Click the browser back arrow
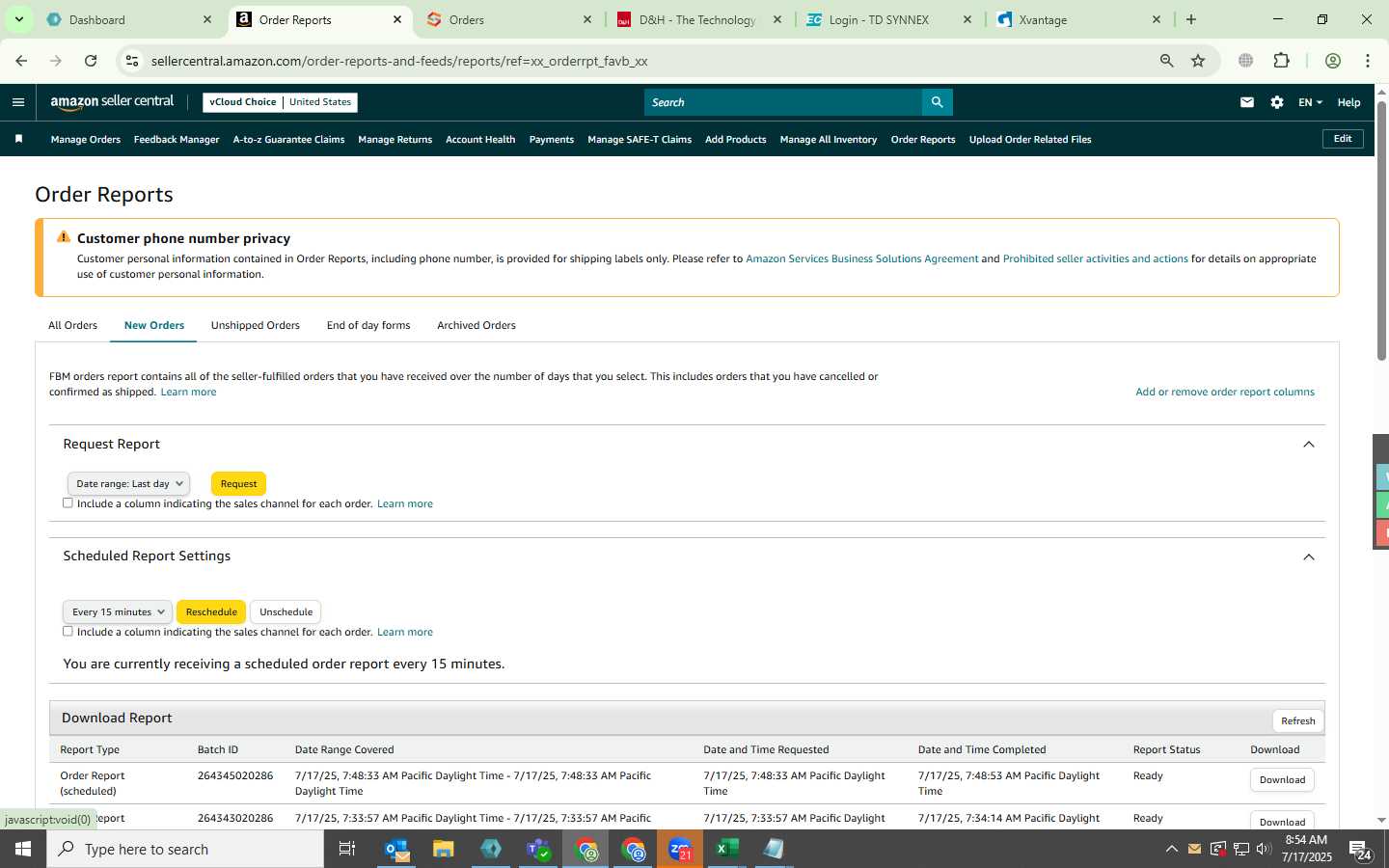 (21, 61)
